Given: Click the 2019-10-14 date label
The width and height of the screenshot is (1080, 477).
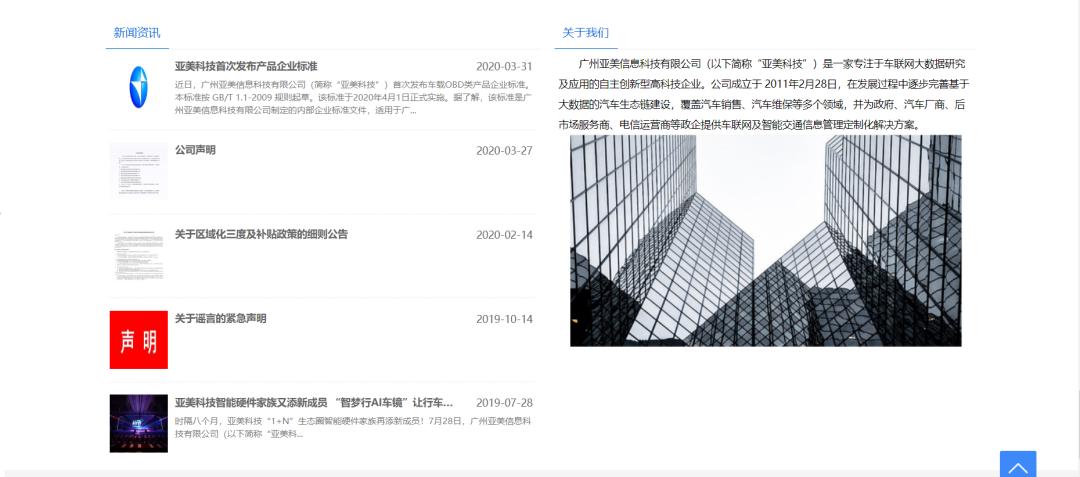Looking at the screenshot, I should (504, 319).
